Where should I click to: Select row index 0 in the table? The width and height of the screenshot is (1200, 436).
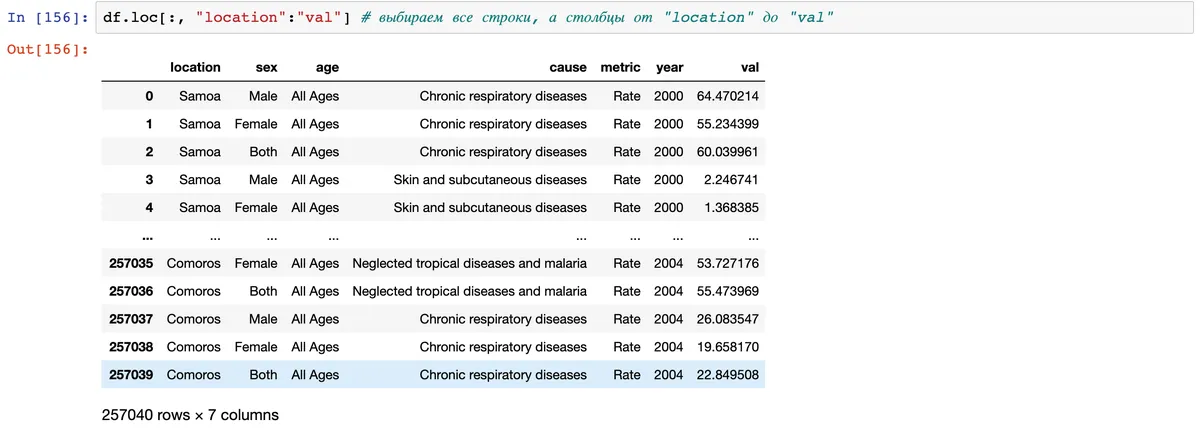tap(149, 96)
